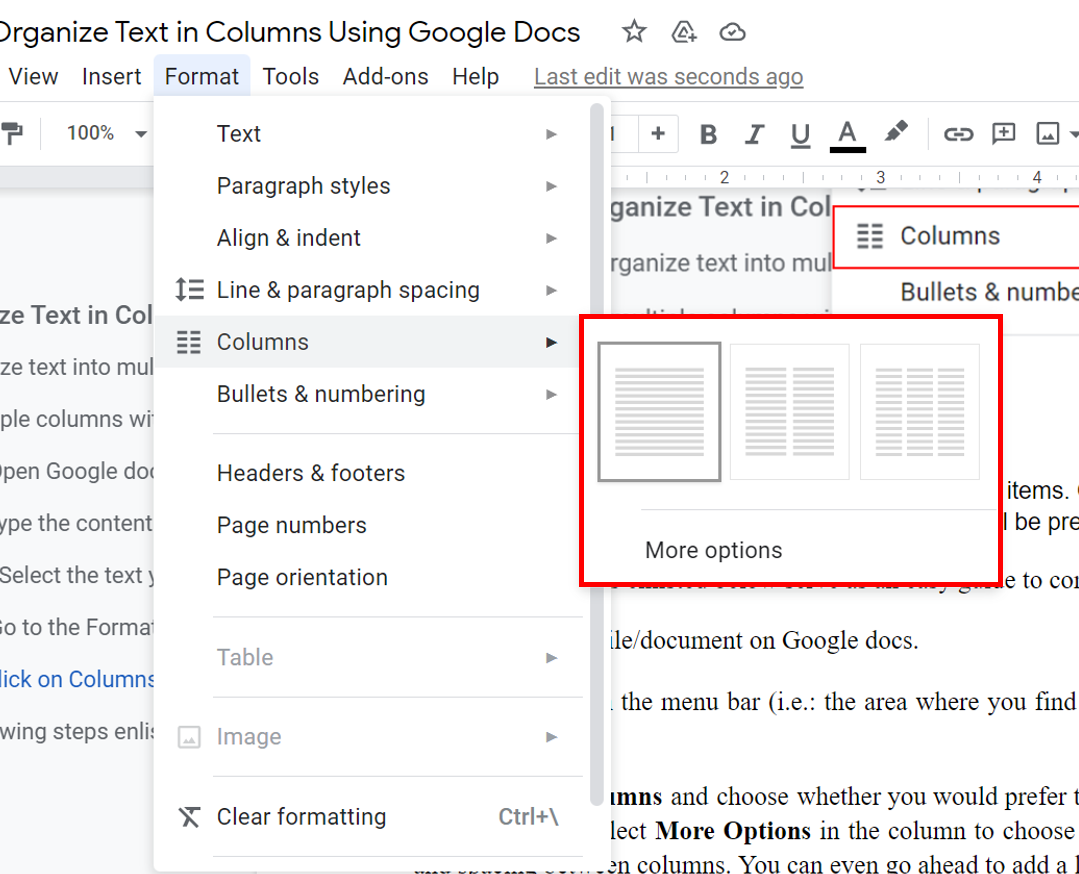The height and width of the screenshot is (874, 1079).
Task: Toggle bold formatting
Action: pos(708,134)
